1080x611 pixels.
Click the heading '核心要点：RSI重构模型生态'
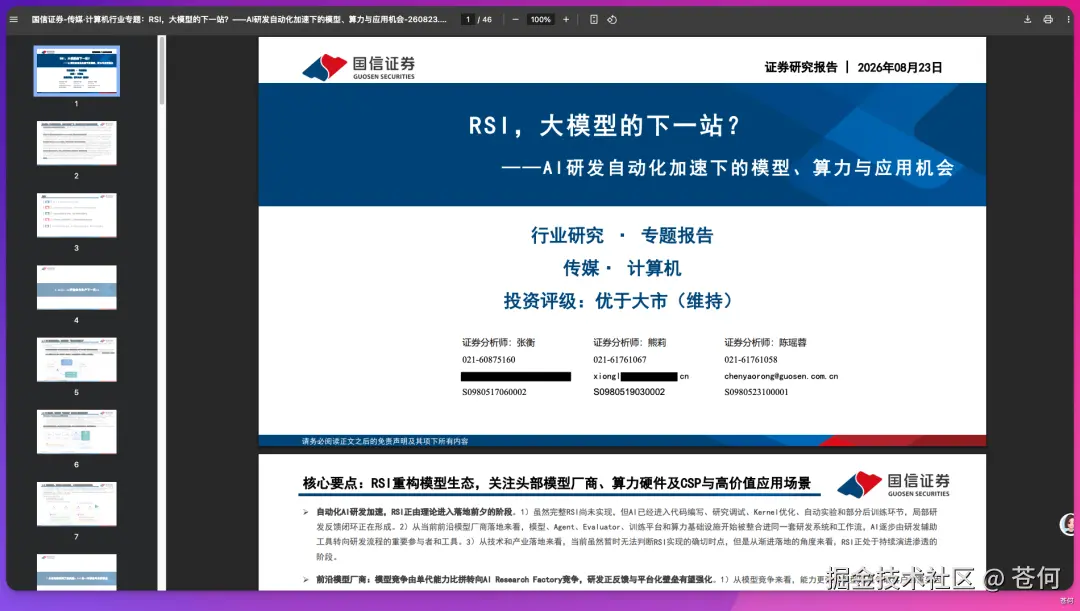pyautogui.click(x=389, y=484)
